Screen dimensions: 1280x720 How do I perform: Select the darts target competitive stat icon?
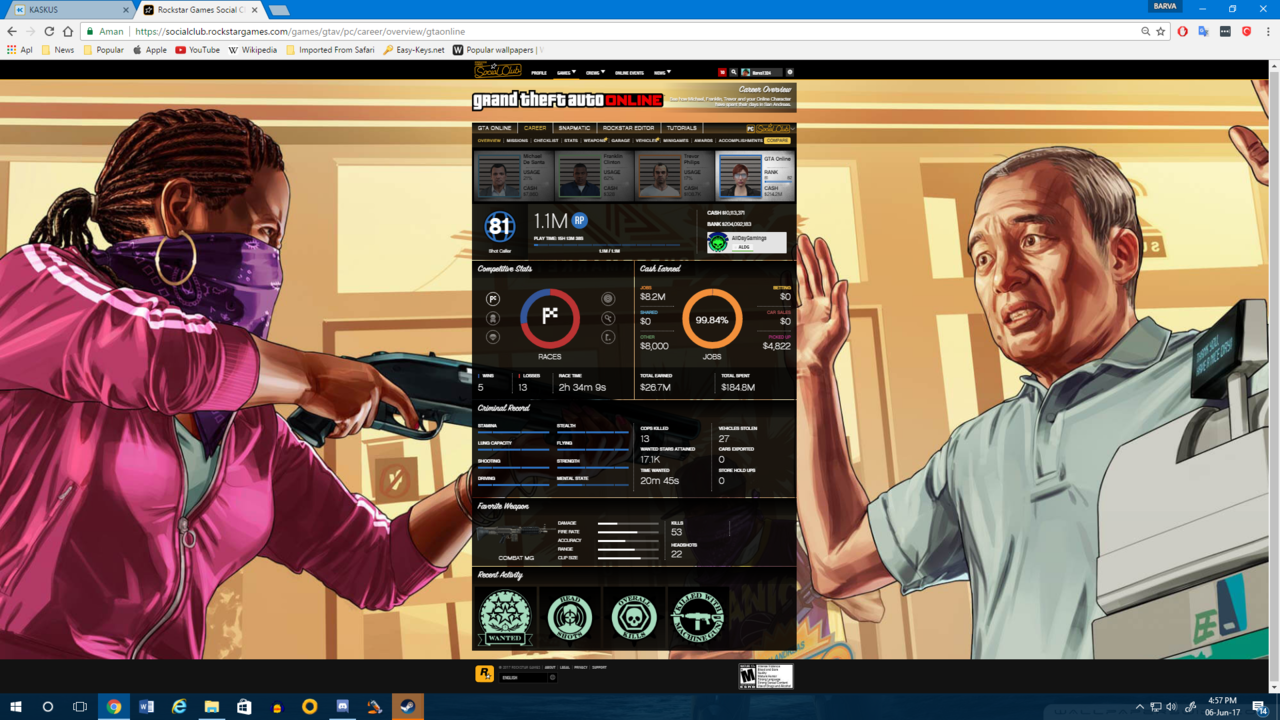(x=608, y=299)
